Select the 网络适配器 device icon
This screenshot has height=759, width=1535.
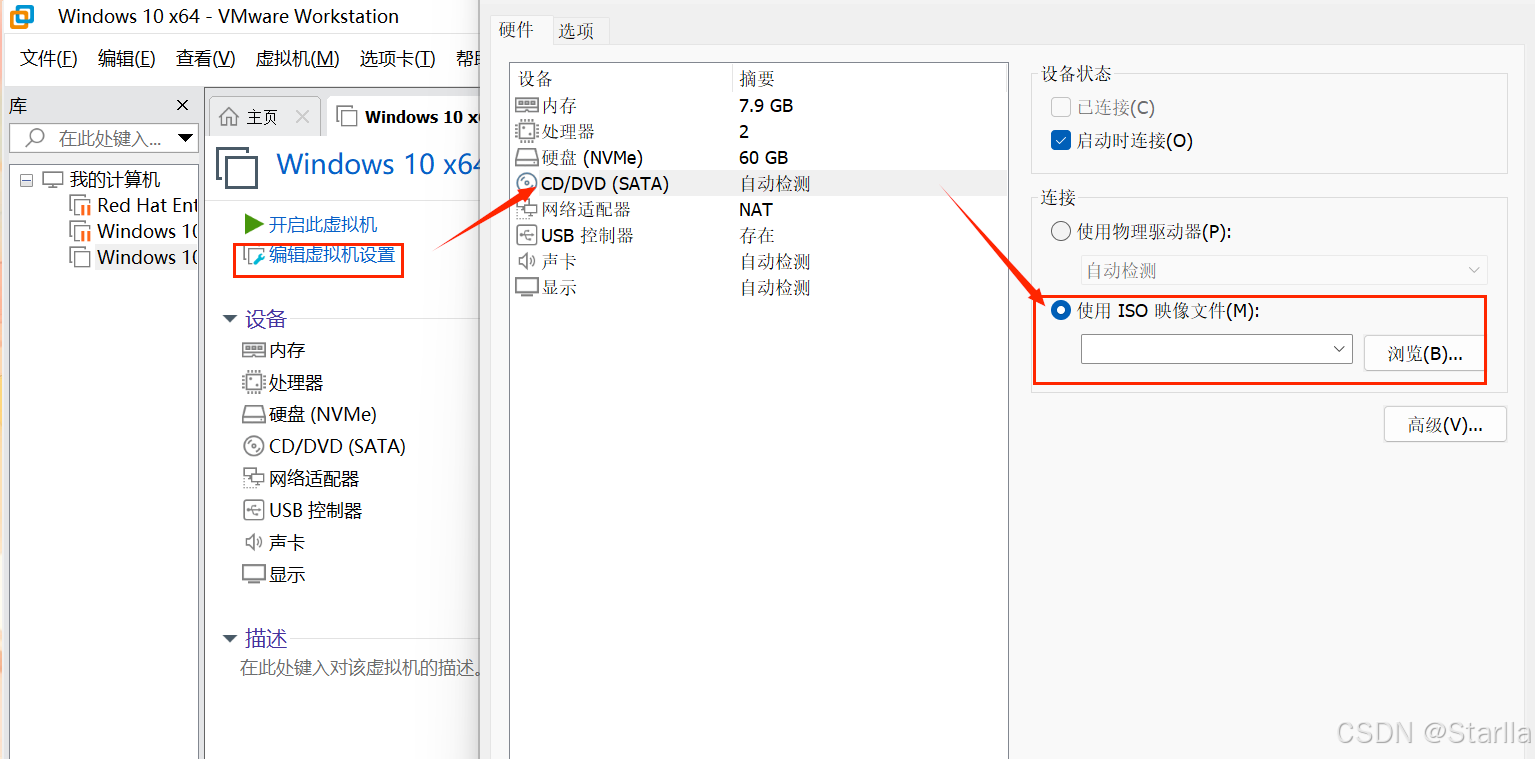[527, 208]
